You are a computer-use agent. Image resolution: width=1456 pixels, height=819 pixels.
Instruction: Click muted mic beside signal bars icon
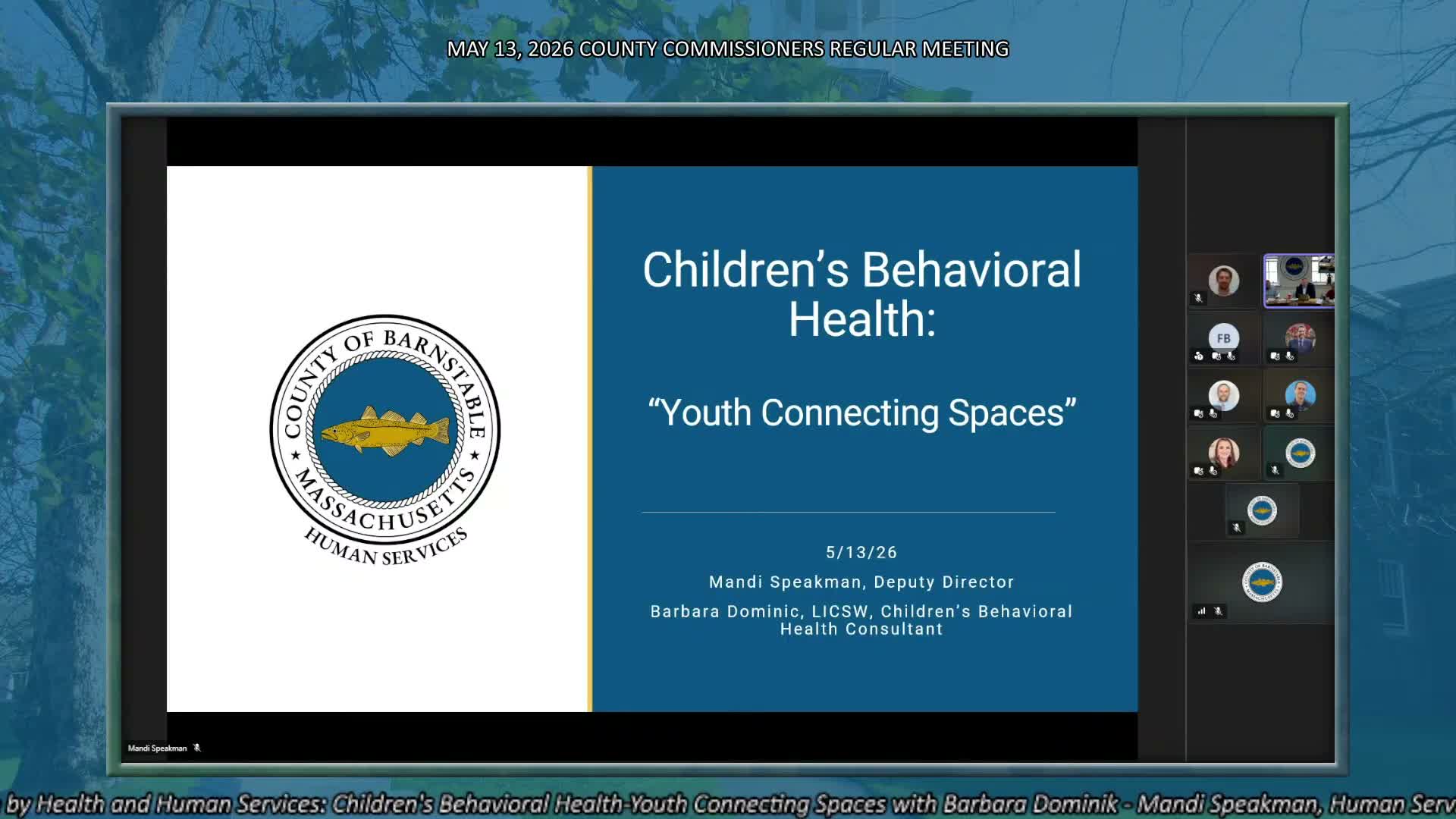pos(1218,611)
